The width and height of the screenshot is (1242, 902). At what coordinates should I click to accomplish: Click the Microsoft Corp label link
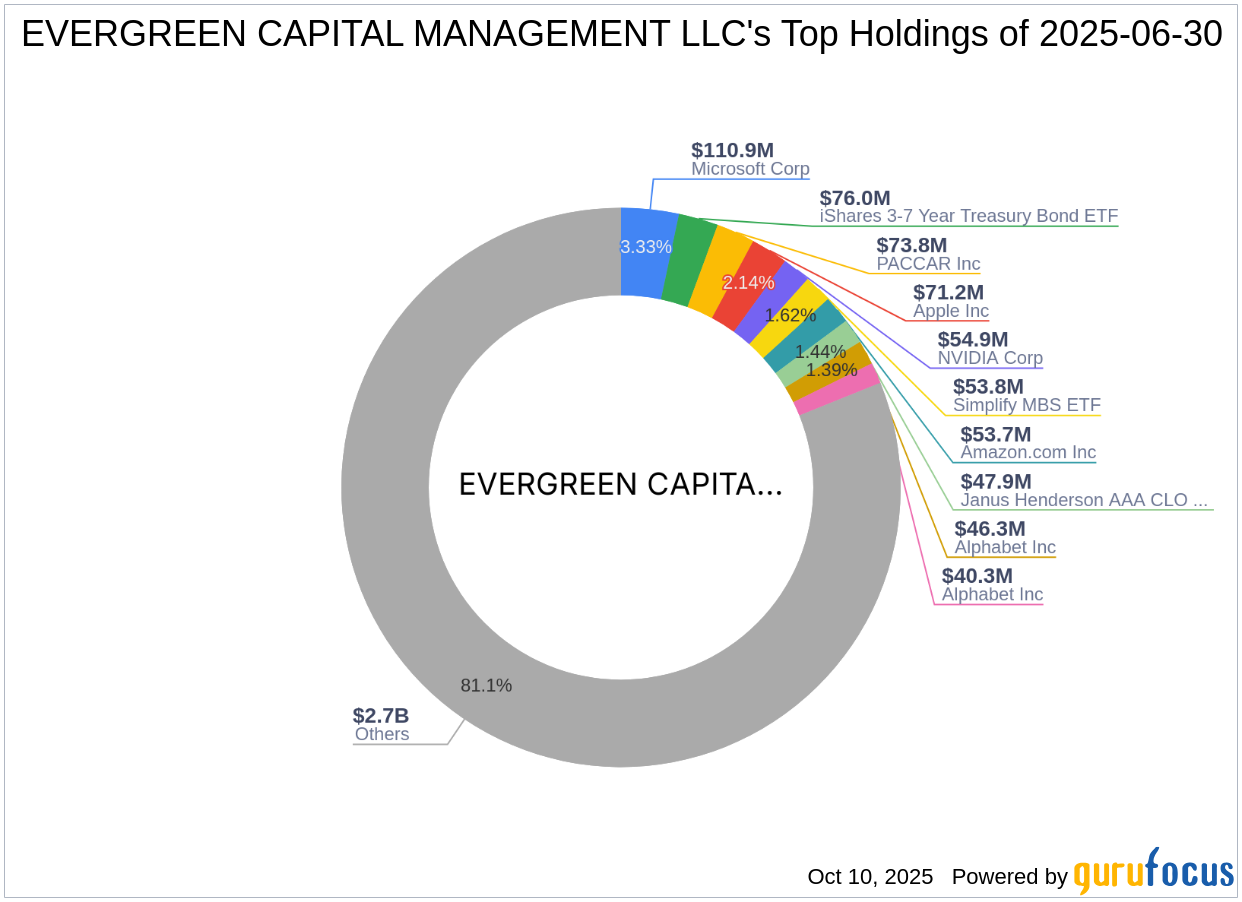point(749,169)
